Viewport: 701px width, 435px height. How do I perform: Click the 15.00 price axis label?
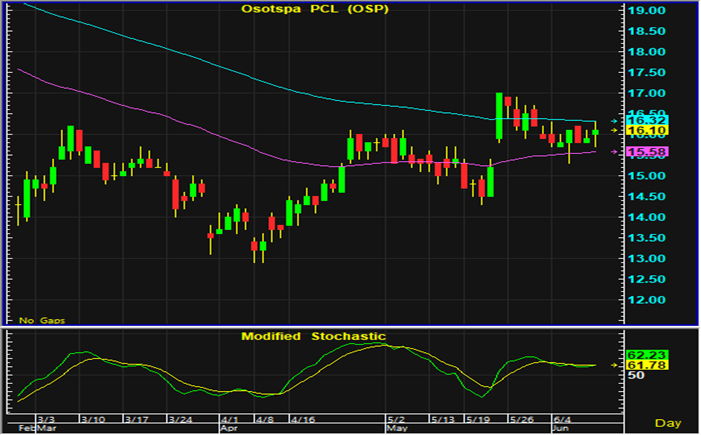click(646, 176)
